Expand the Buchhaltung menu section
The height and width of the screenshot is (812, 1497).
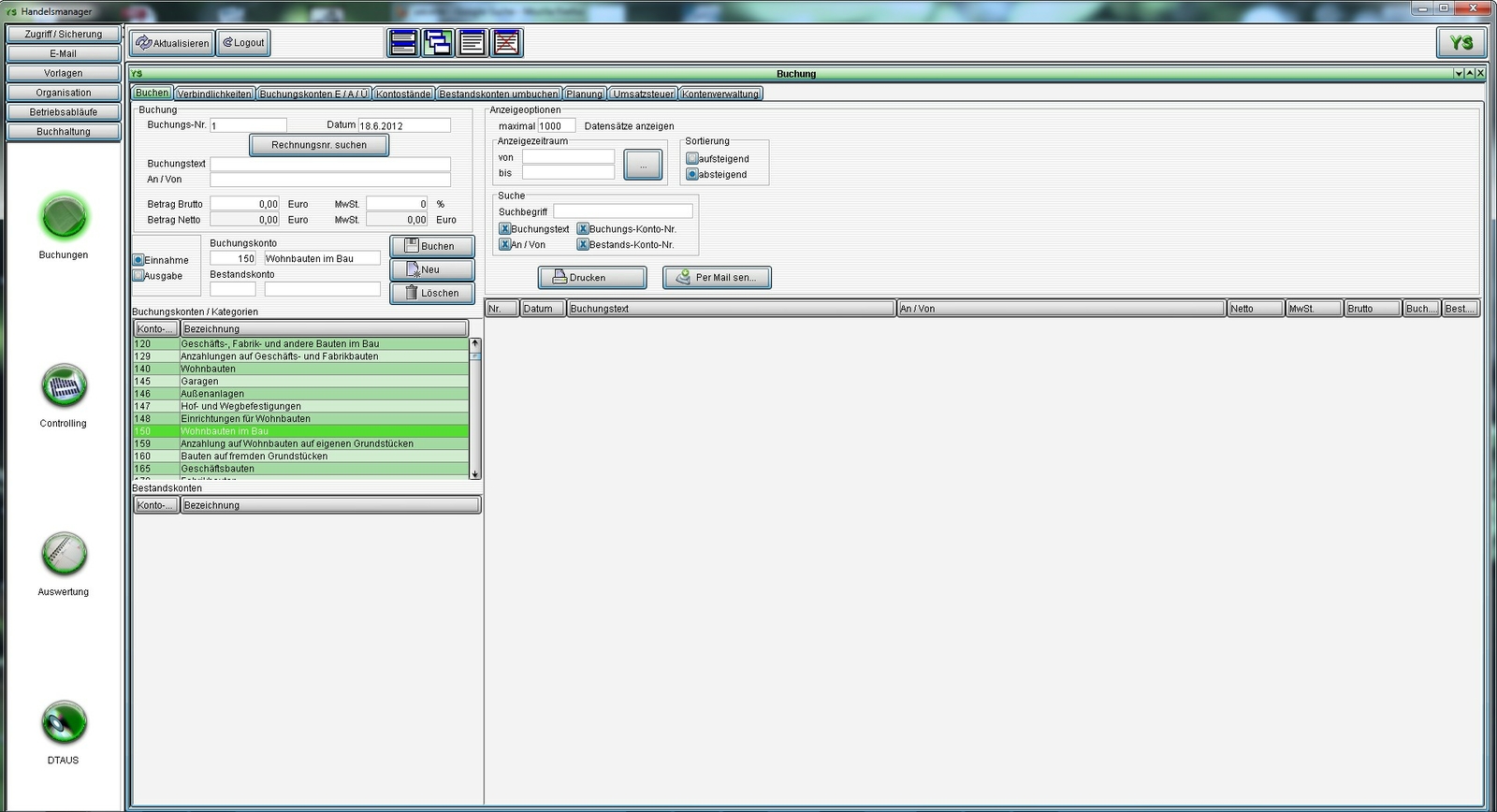(x=64, y=132)
